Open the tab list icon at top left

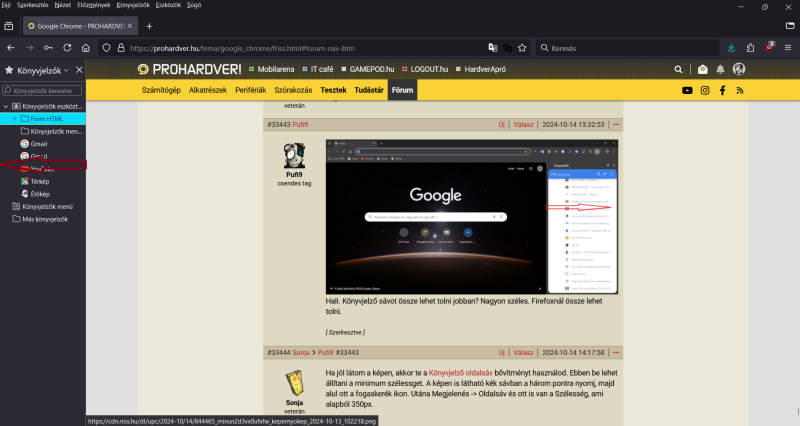pos(9,26)
